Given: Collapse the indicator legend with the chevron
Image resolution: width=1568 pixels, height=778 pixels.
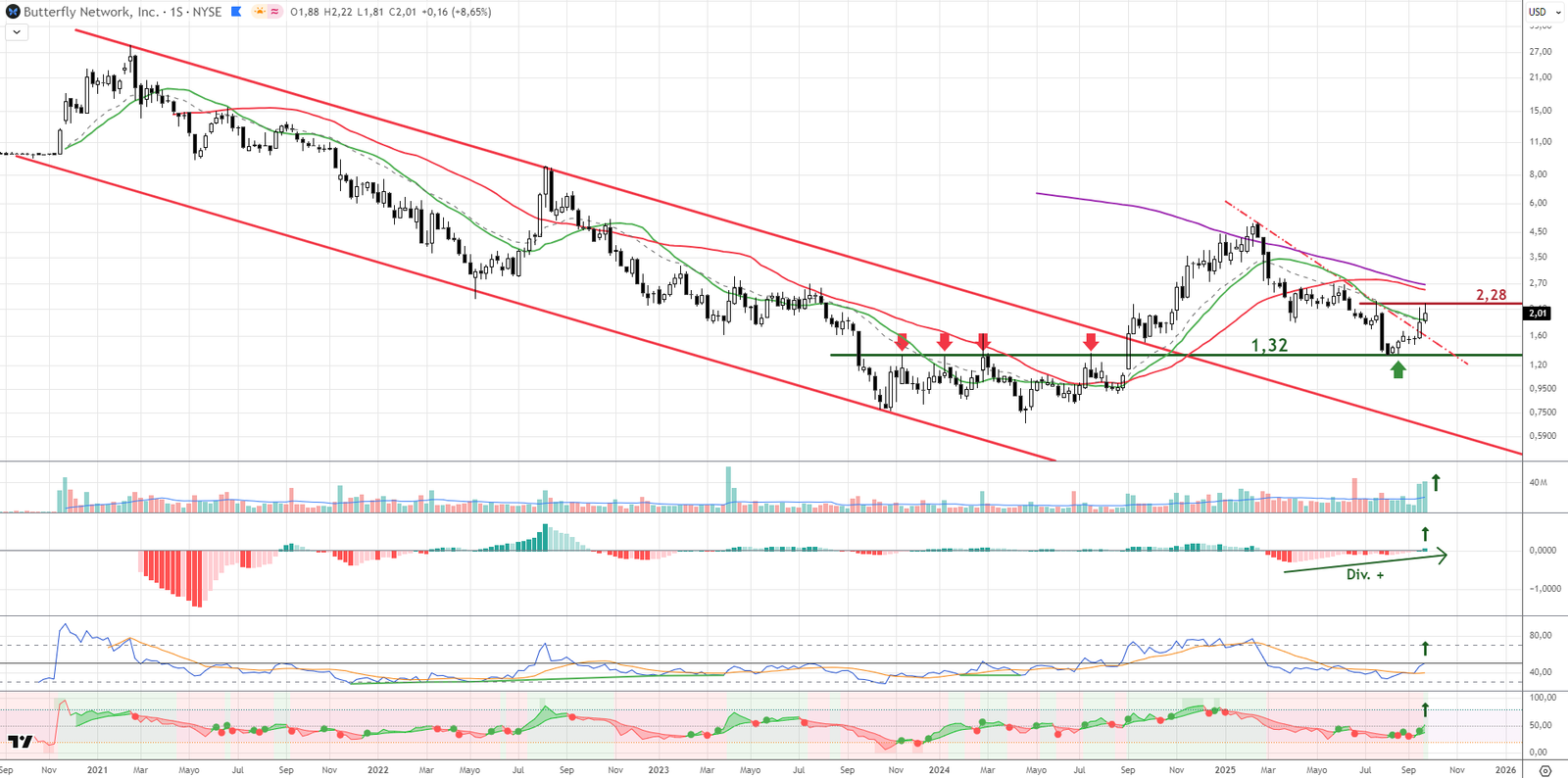Looking at the screenshot, I should pos(17,32).
